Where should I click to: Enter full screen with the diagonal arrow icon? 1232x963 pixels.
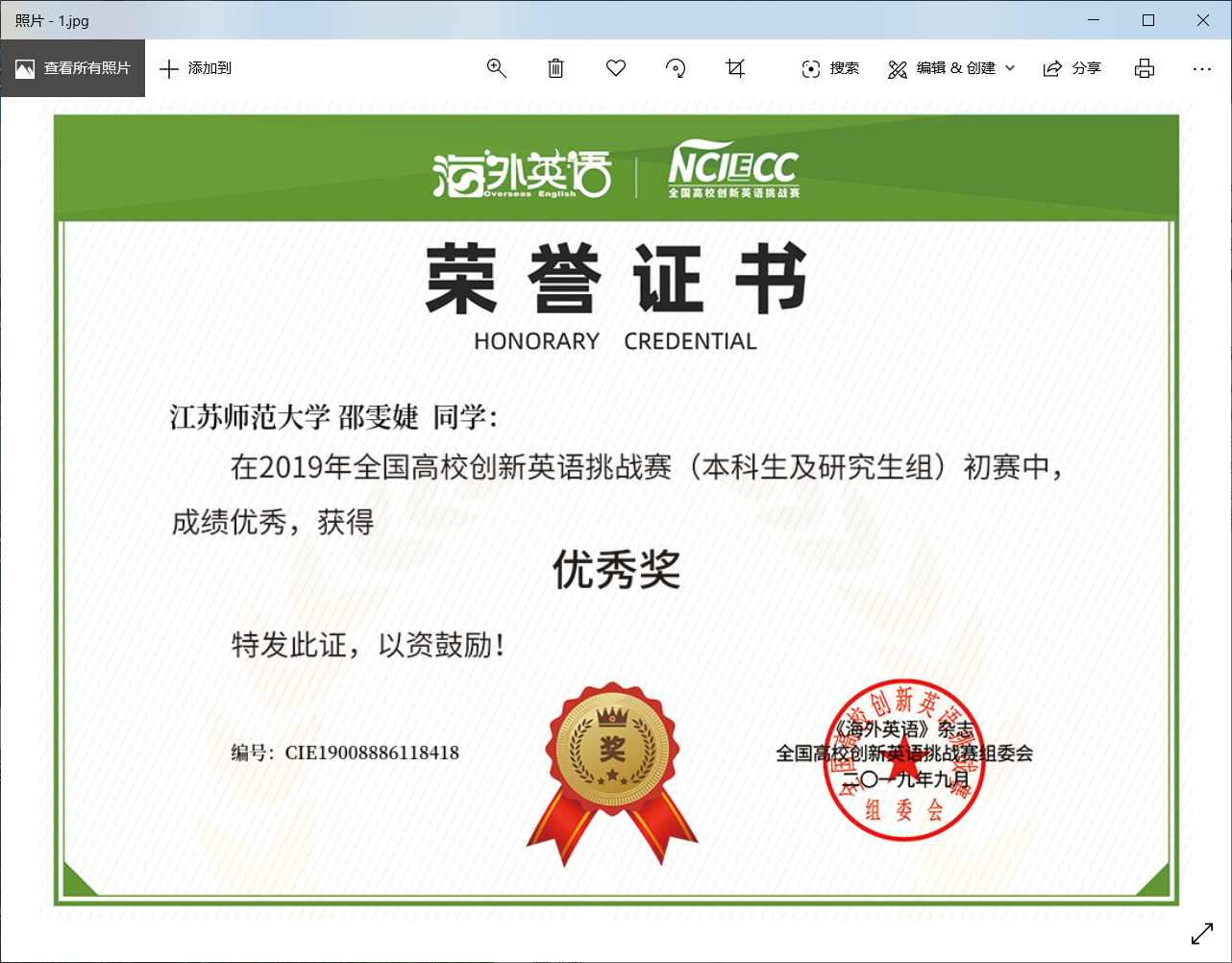click(1201, 933)
